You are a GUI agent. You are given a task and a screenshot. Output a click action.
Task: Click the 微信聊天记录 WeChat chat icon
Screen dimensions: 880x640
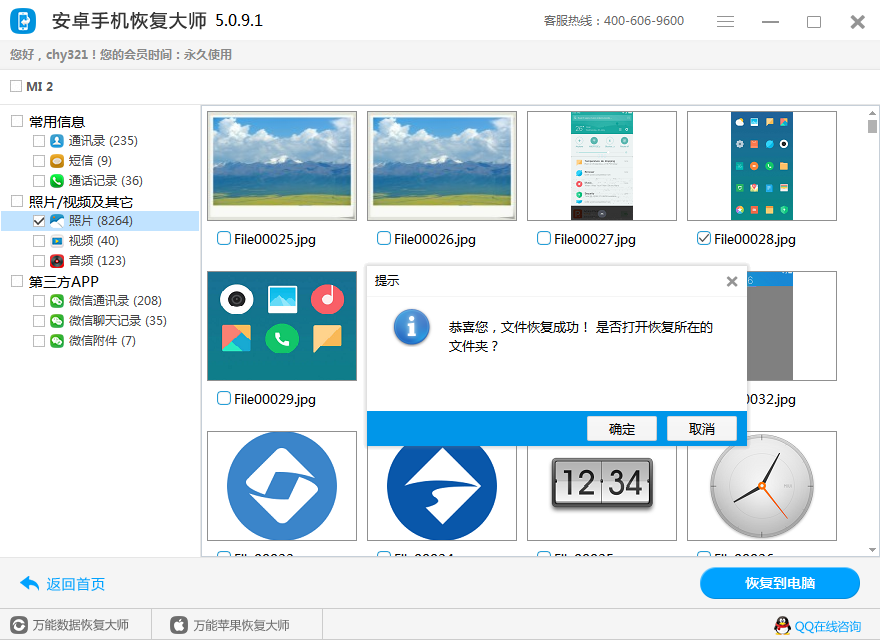[56, 320]
